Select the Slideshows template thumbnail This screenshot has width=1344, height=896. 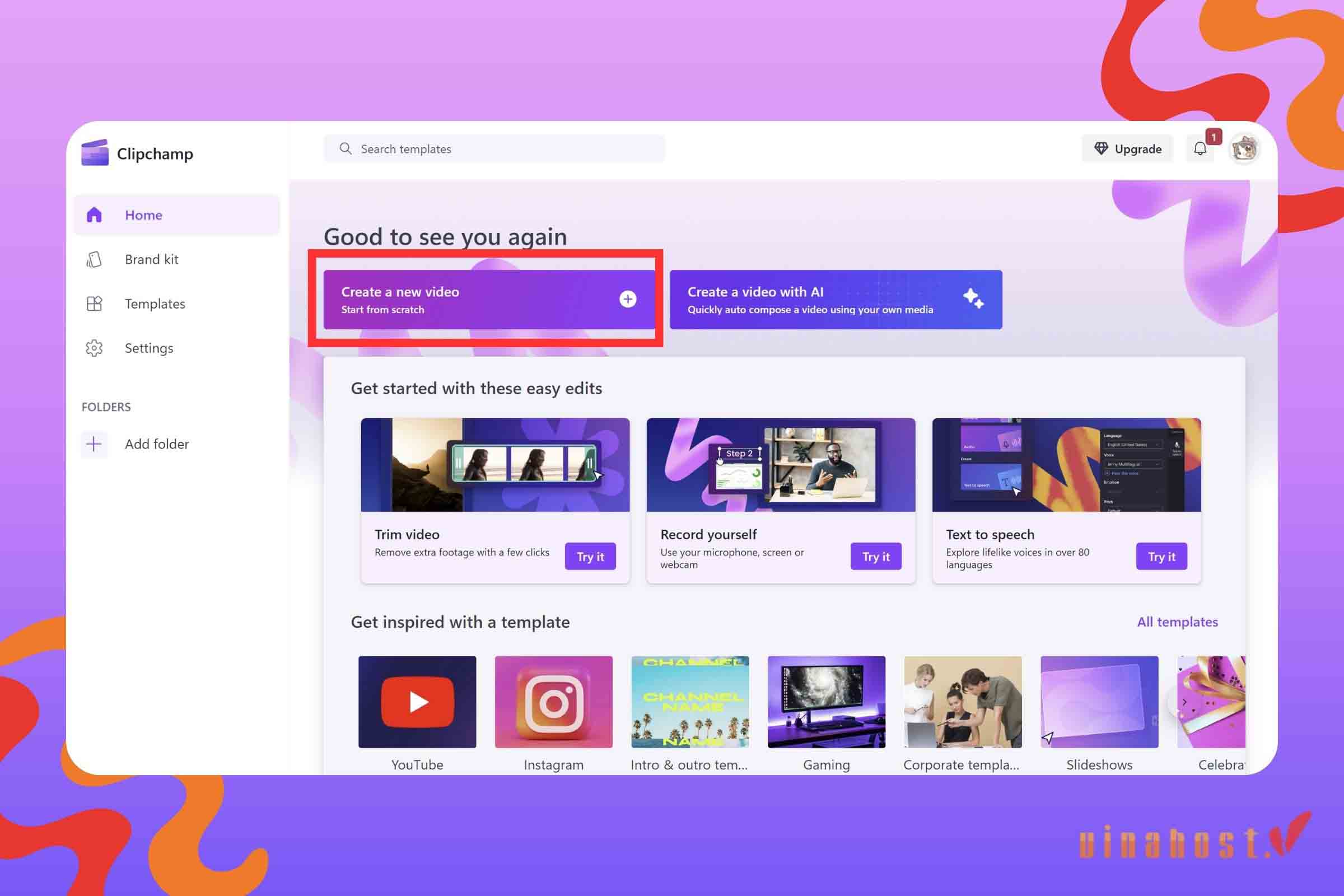coord(1099,702)
